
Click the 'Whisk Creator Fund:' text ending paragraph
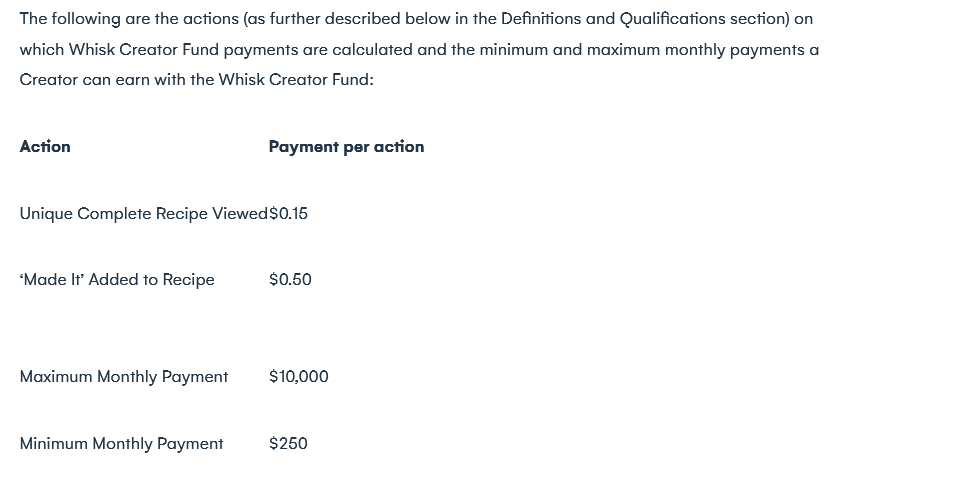(296, 80)
